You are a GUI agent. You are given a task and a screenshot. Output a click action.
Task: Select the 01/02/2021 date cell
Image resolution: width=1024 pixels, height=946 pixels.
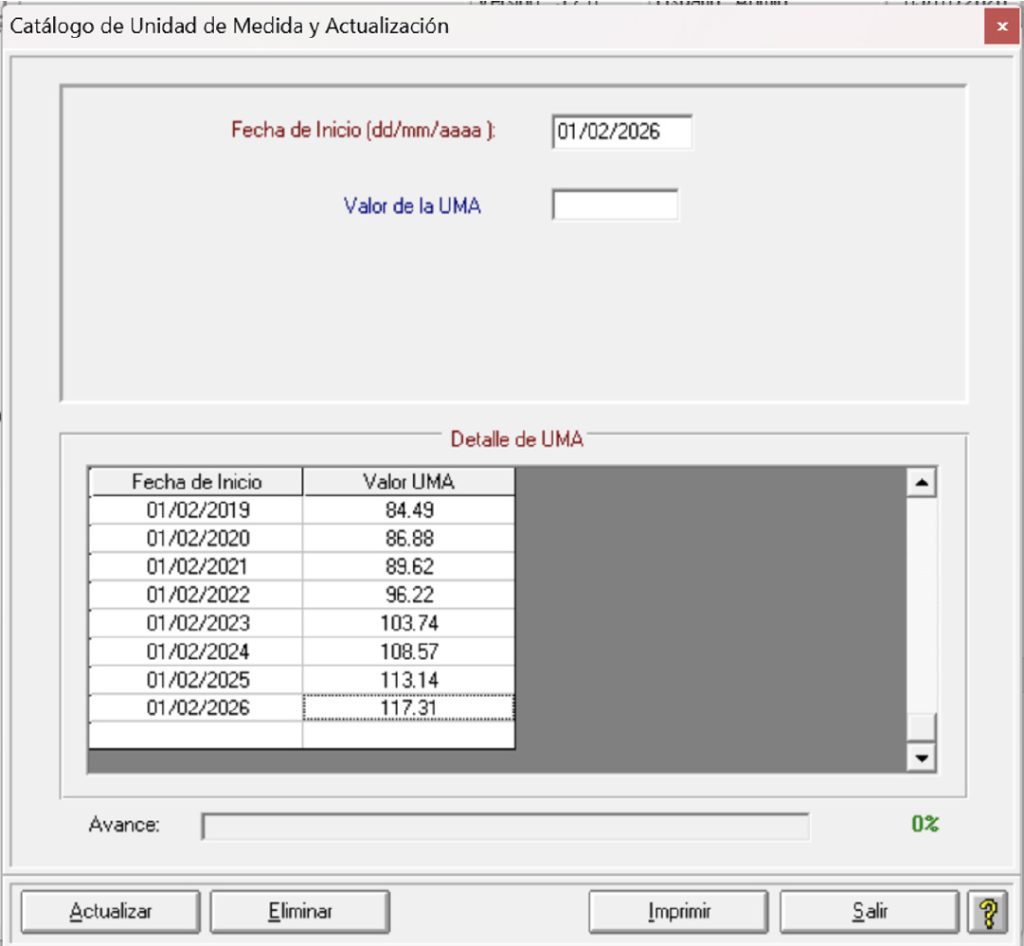(196, 566)
